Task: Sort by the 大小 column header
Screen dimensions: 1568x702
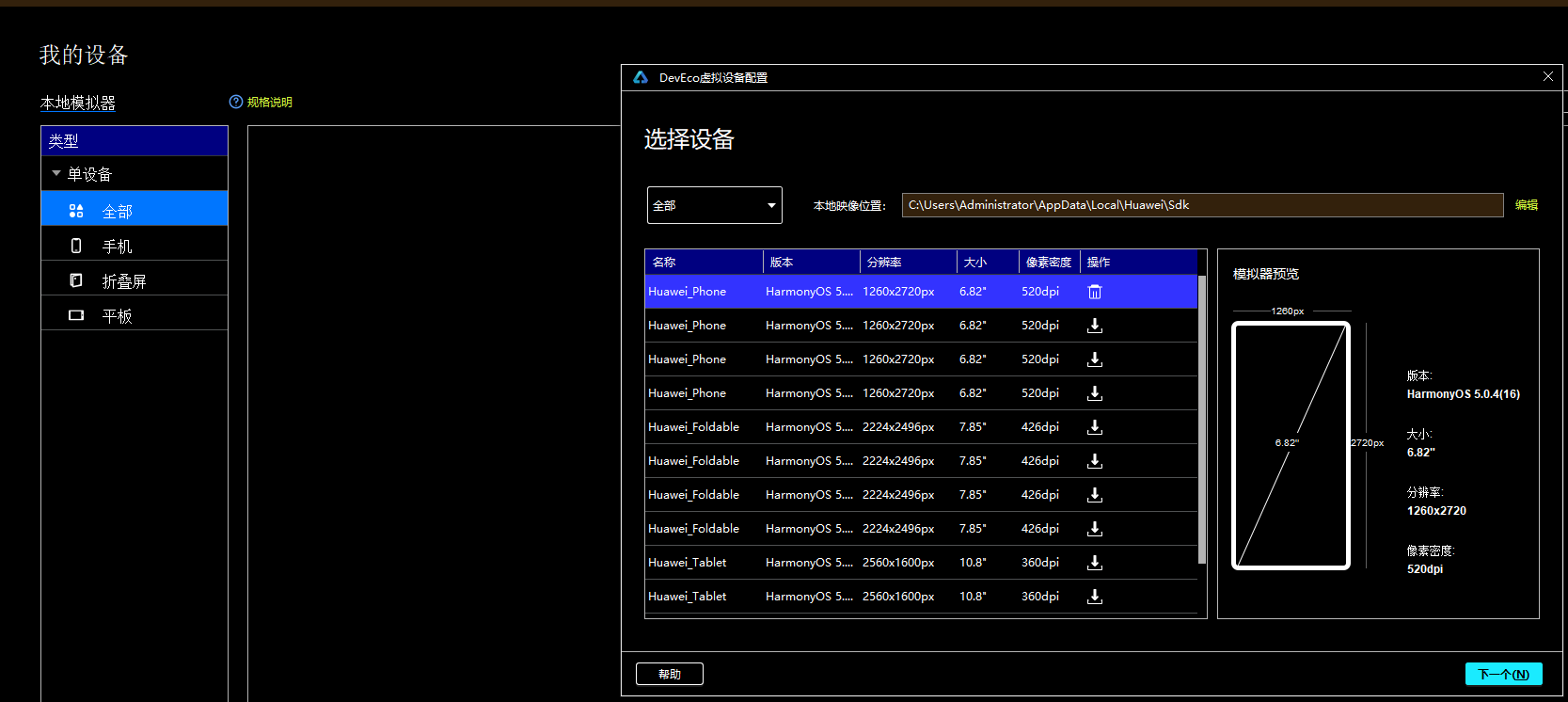Action: click(x=988, y=262)
